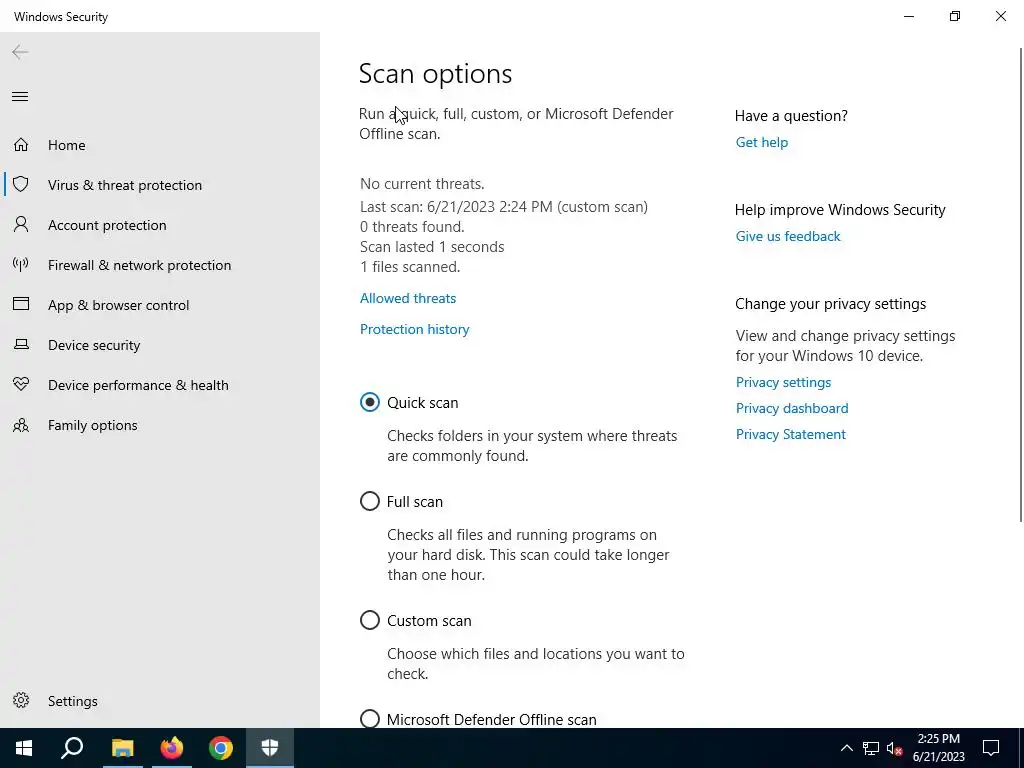This screenshot has width=1024, height=768.
Task: Click the '0 threats found.' text
Action: pos(412,227)
